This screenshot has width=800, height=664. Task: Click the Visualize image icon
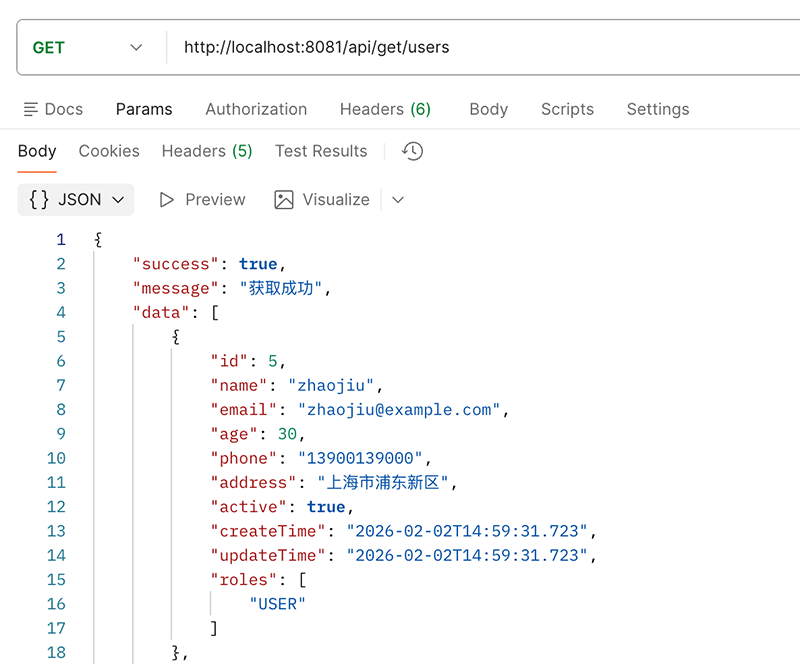[x=284, y=200]
